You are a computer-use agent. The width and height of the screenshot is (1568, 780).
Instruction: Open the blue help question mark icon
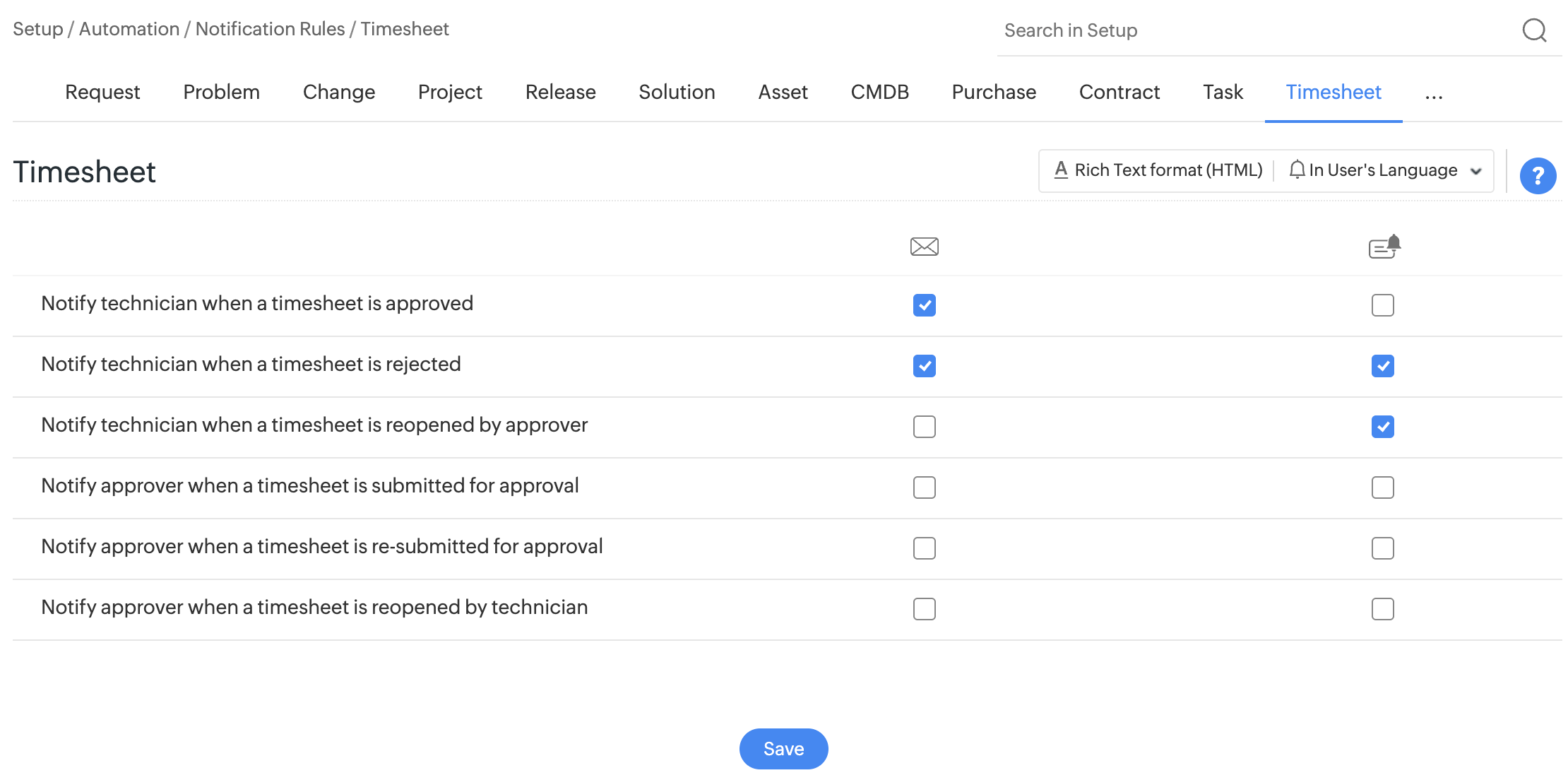(1538, 175)
